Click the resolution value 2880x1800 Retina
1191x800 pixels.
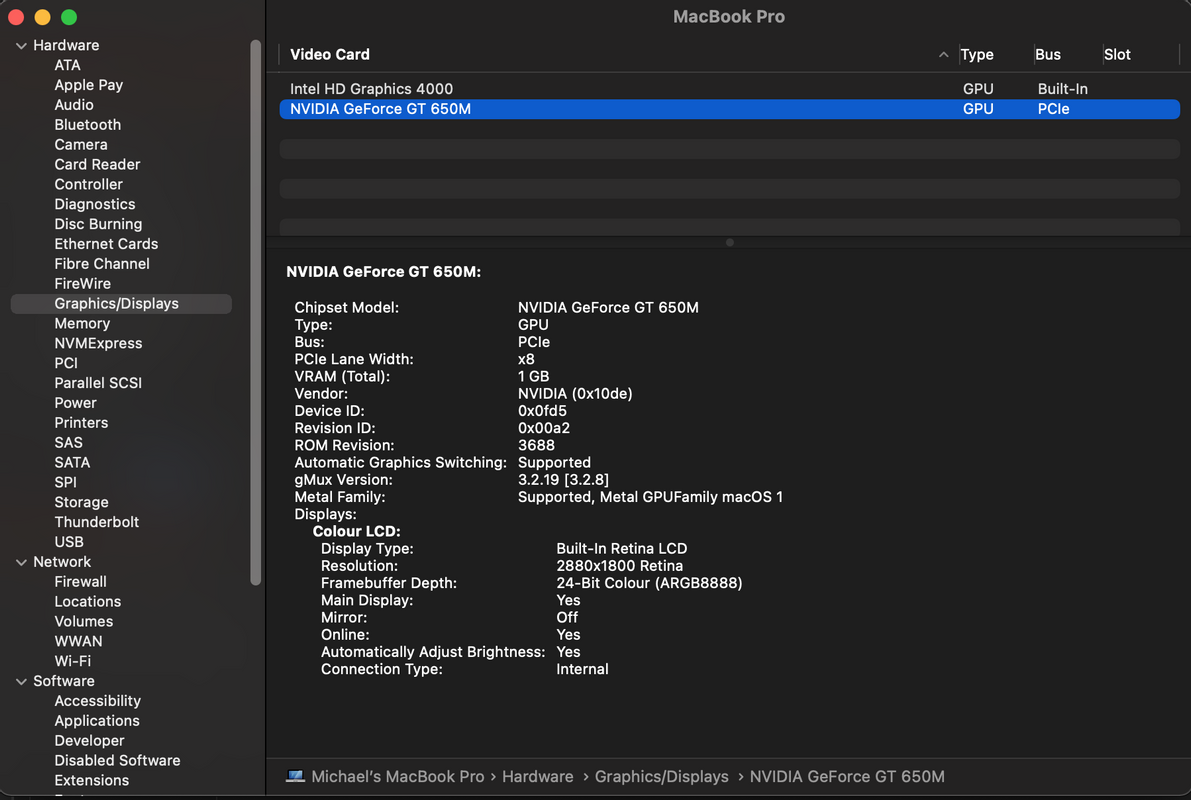click(x=619, y=566)
